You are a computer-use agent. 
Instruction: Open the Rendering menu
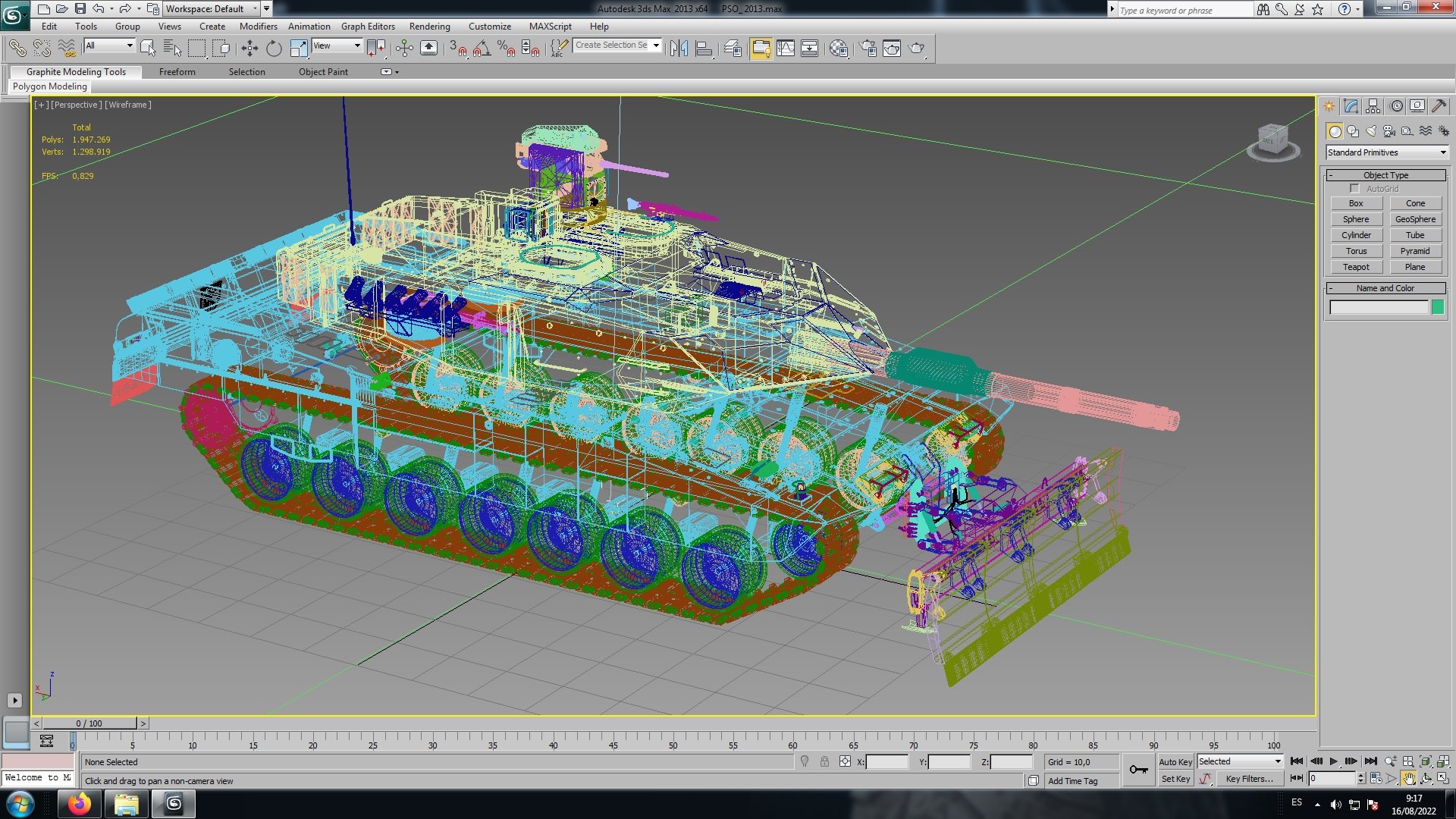point(429,26)
